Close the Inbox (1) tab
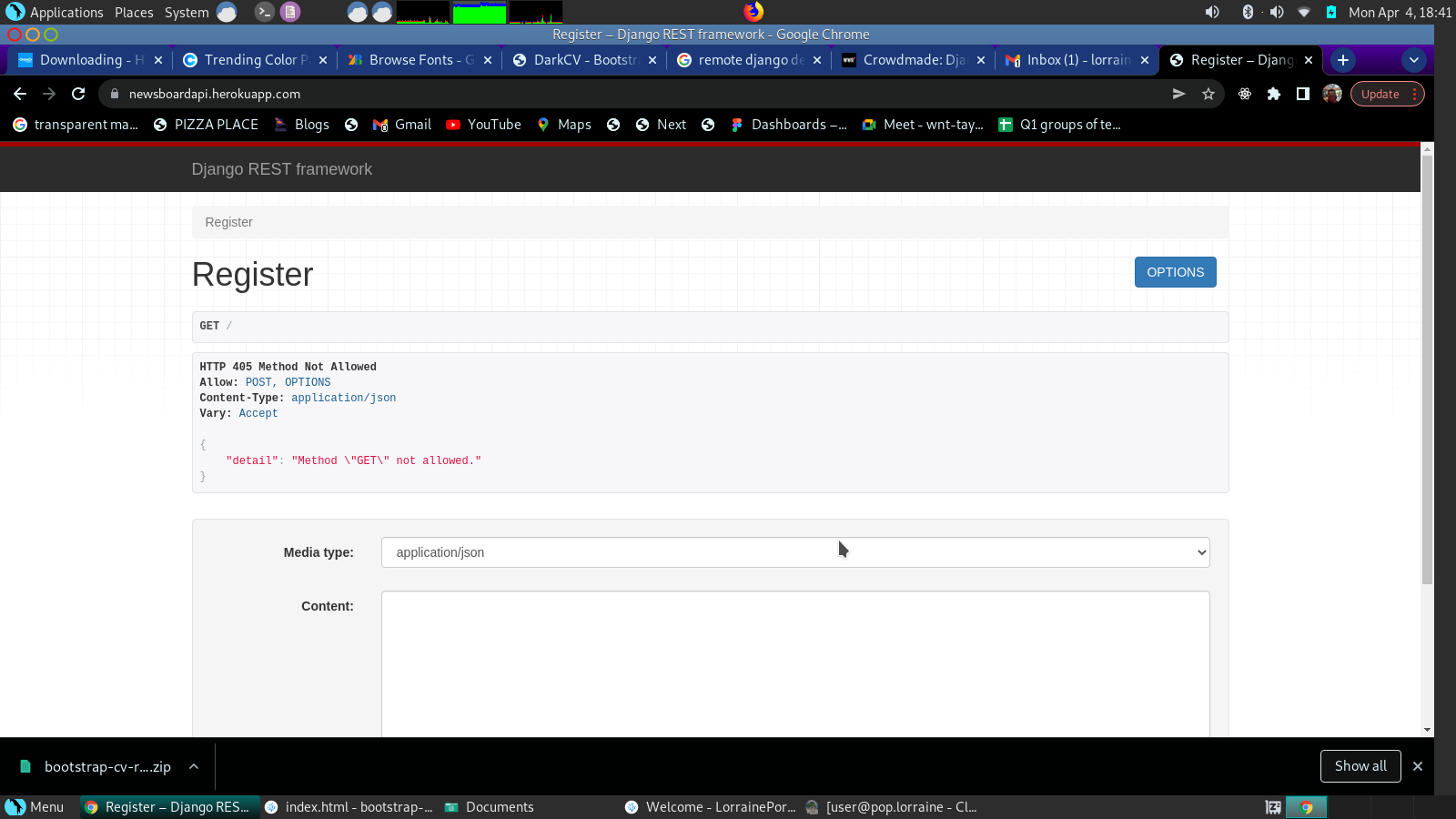1456x819 pixels. click(x=1145, y=60)
